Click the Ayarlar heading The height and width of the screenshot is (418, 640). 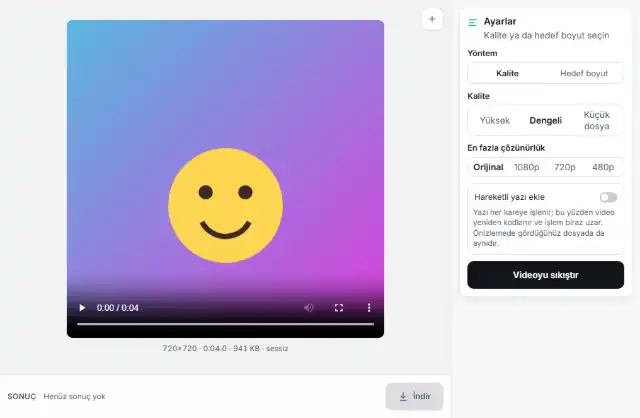(500, 21)
